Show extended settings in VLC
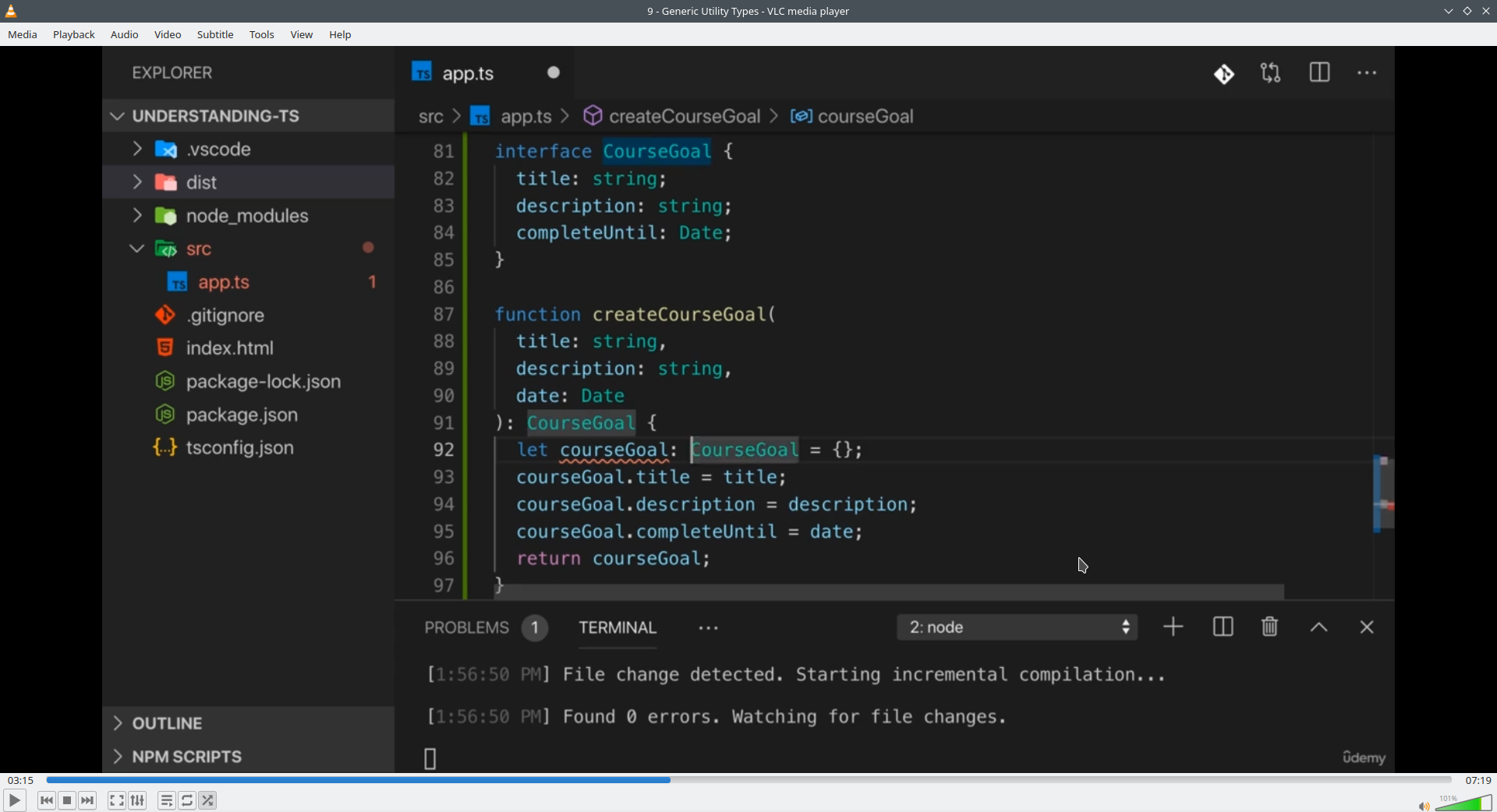 pos(138,800)
